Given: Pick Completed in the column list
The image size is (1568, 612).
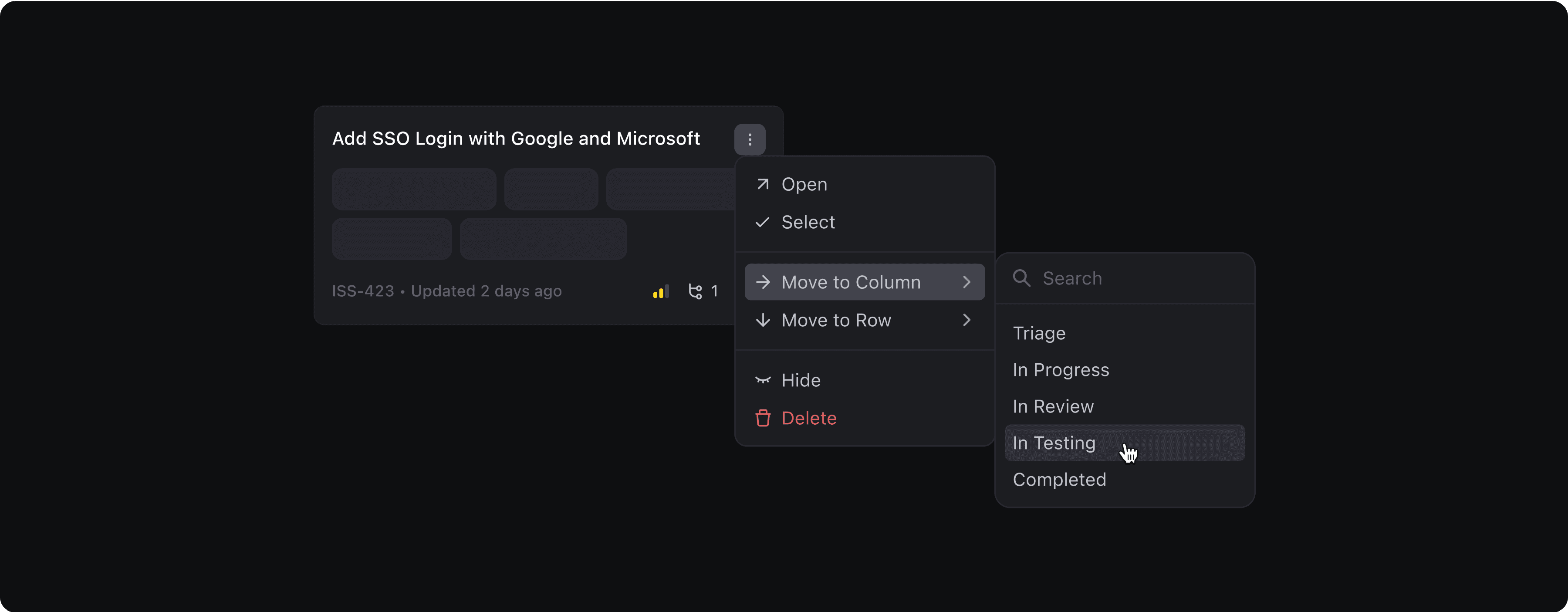Looking at the screenshot, I should (x=1059, y=479).
